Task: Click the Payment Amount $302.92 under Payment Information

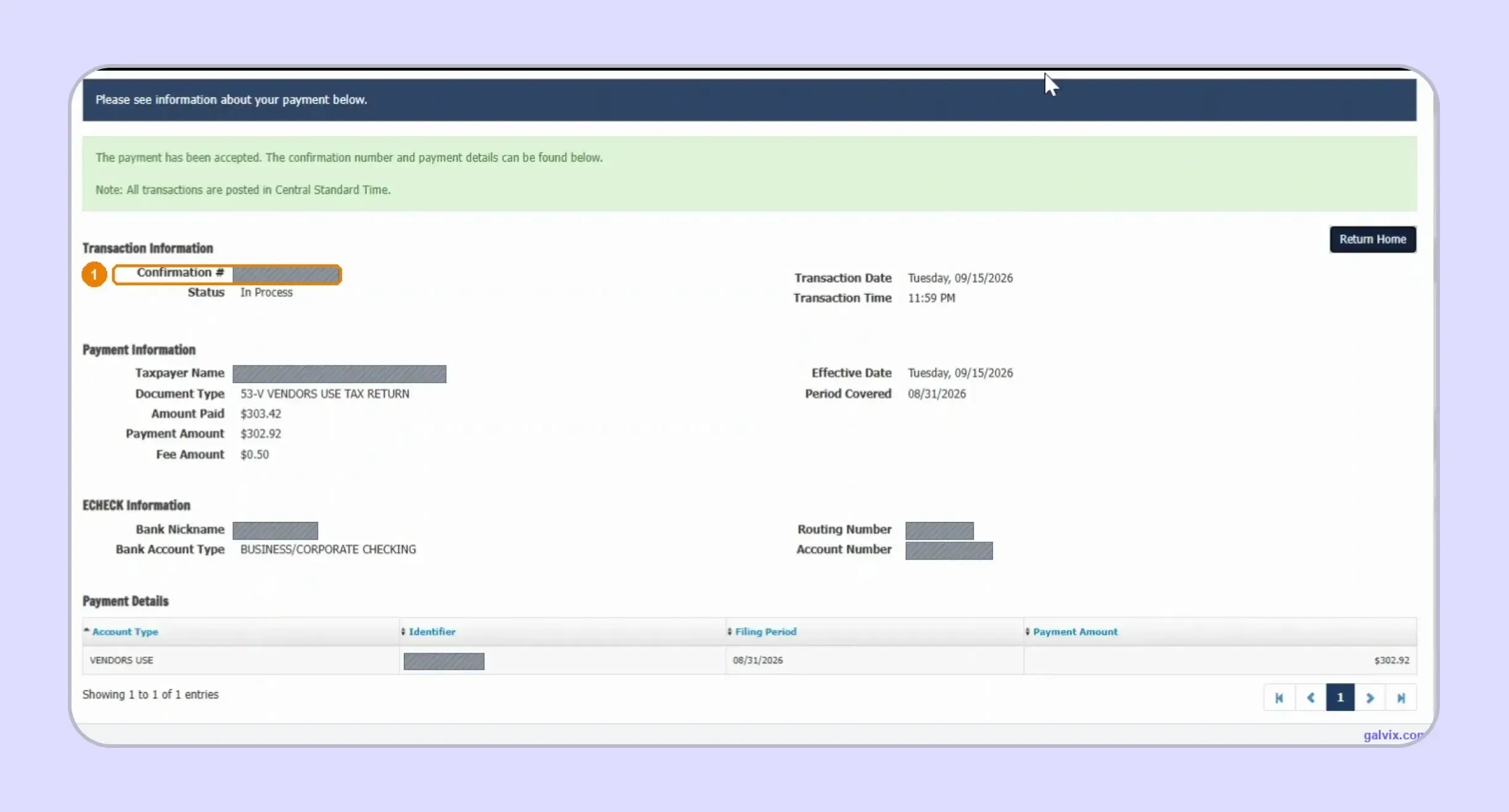Action: [261, 433]
